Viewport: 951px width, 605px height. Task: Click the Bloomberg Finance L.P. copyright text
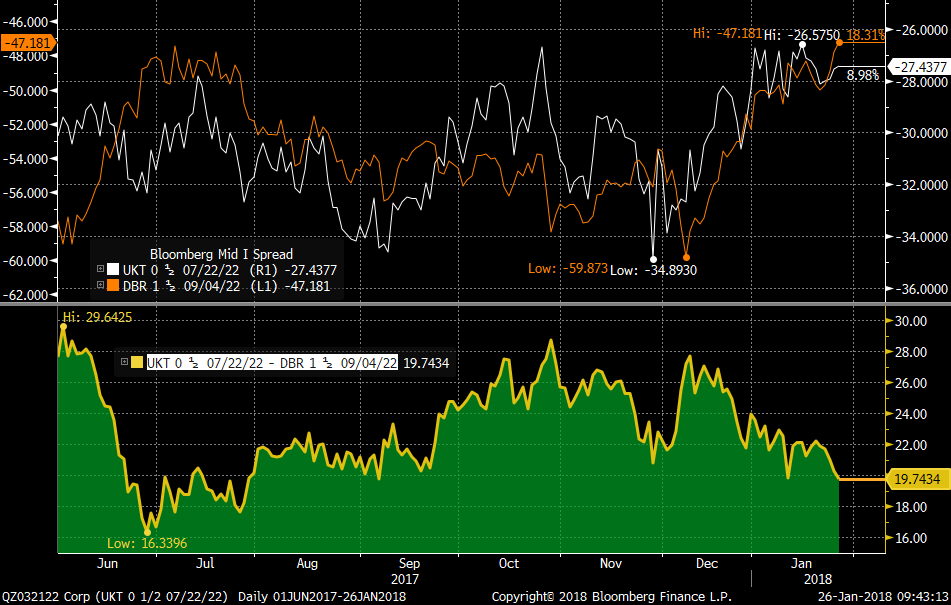[x=611, y=597]
